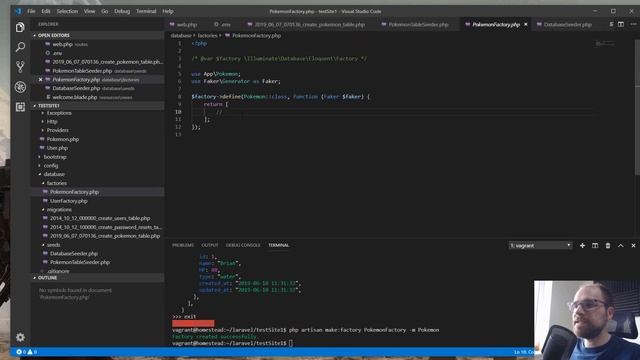Expand the Outline section
The width and height of the screenshot is (640, 360).
pos(98,278)
